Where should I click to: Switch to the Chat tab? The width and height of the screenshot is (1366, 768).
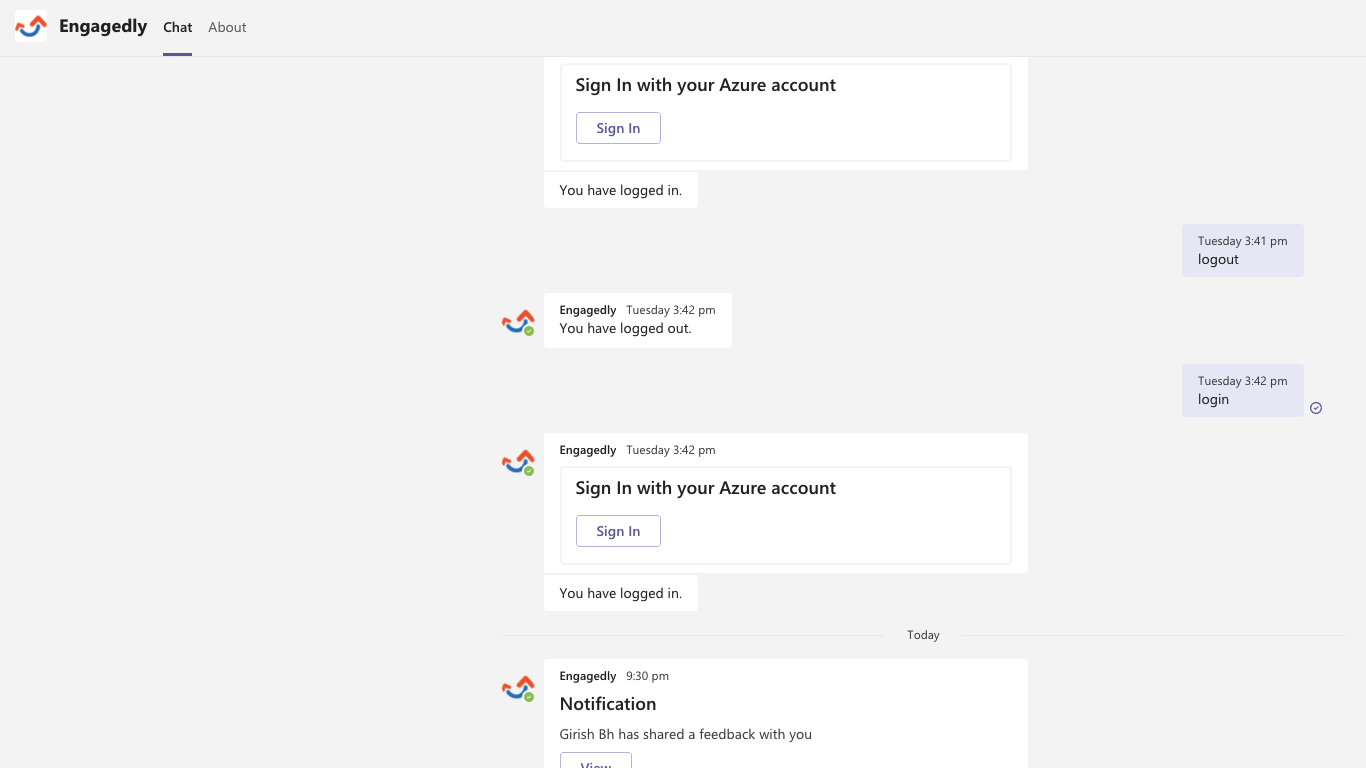(177, 28)
